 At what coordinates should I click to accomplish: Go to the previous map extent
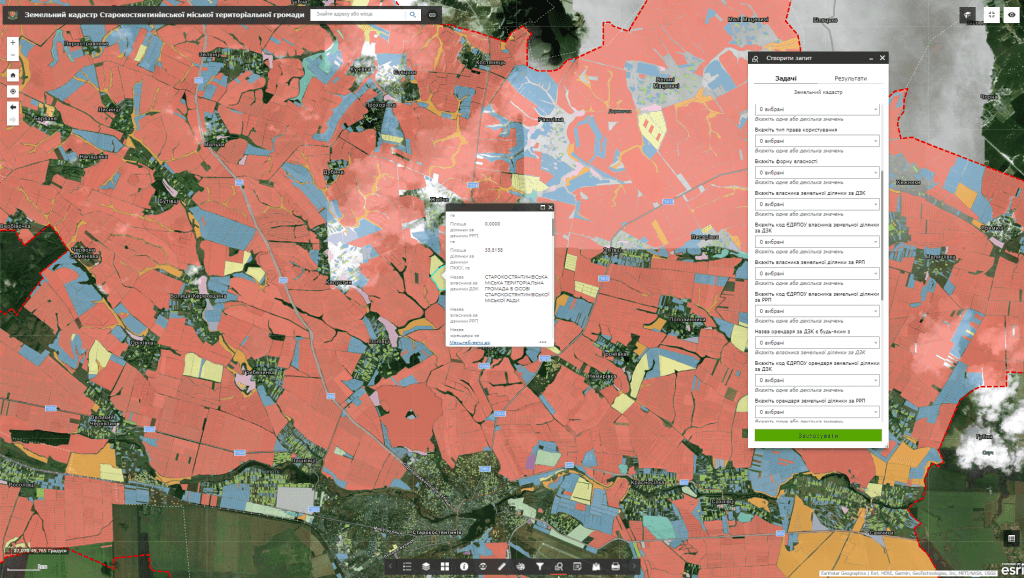click(12, 107)
